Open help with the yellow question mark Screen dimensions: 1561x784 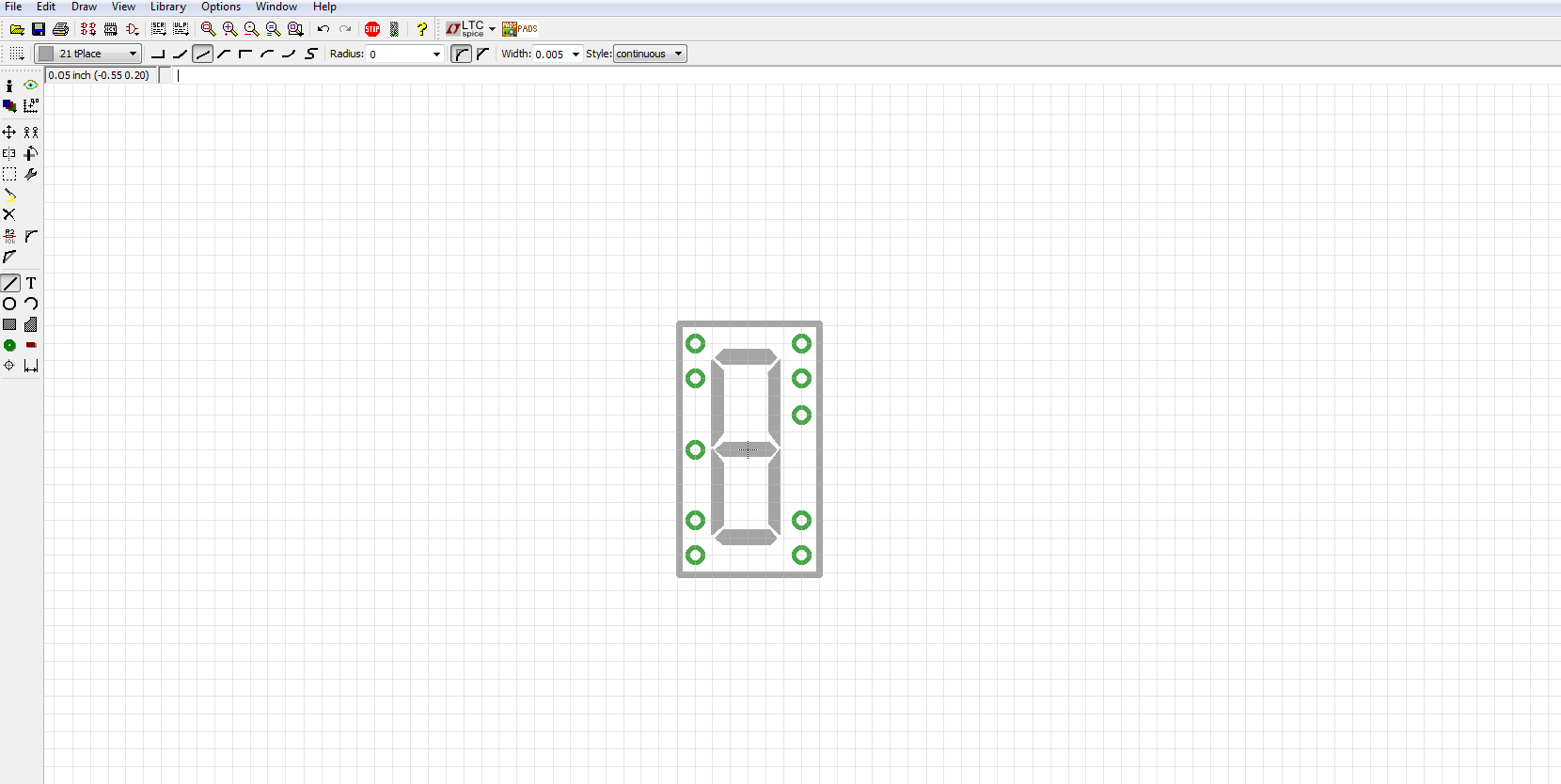coord(422,29)
